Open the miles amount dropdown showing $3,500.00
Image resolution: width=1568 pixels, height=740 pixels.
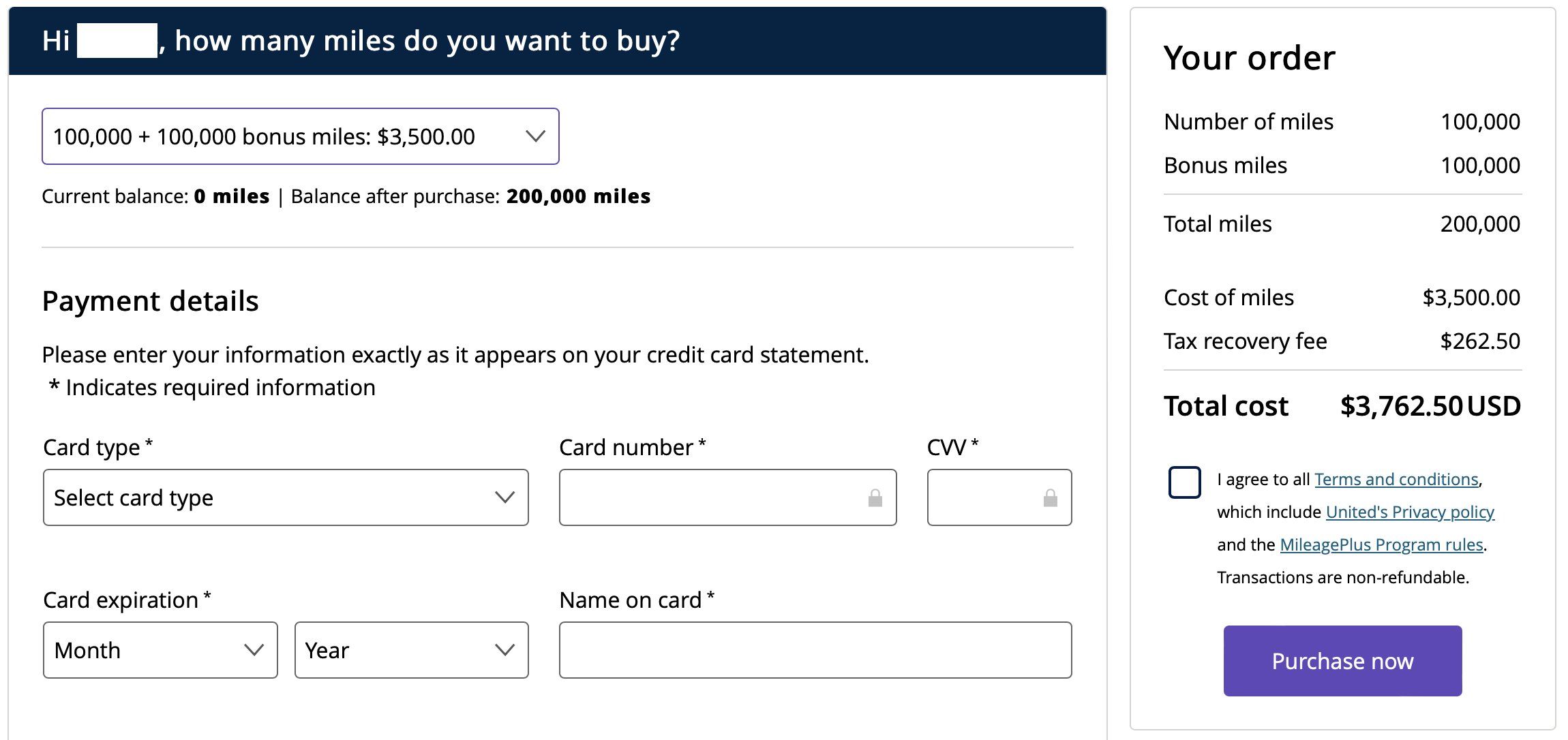[x=301, y=136]
